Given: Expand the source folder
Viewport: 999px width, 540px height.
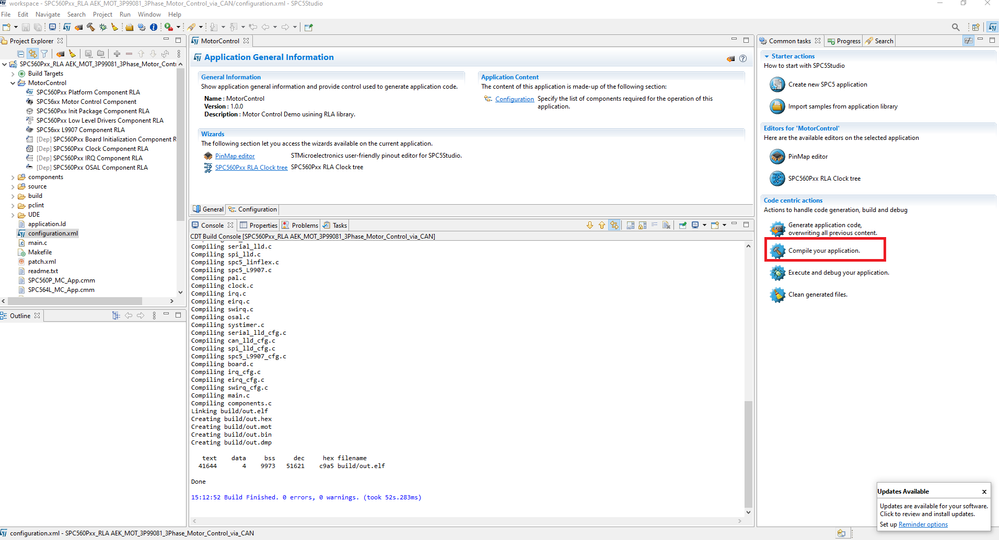Looking at the screenshot, I should coord(12,187).
